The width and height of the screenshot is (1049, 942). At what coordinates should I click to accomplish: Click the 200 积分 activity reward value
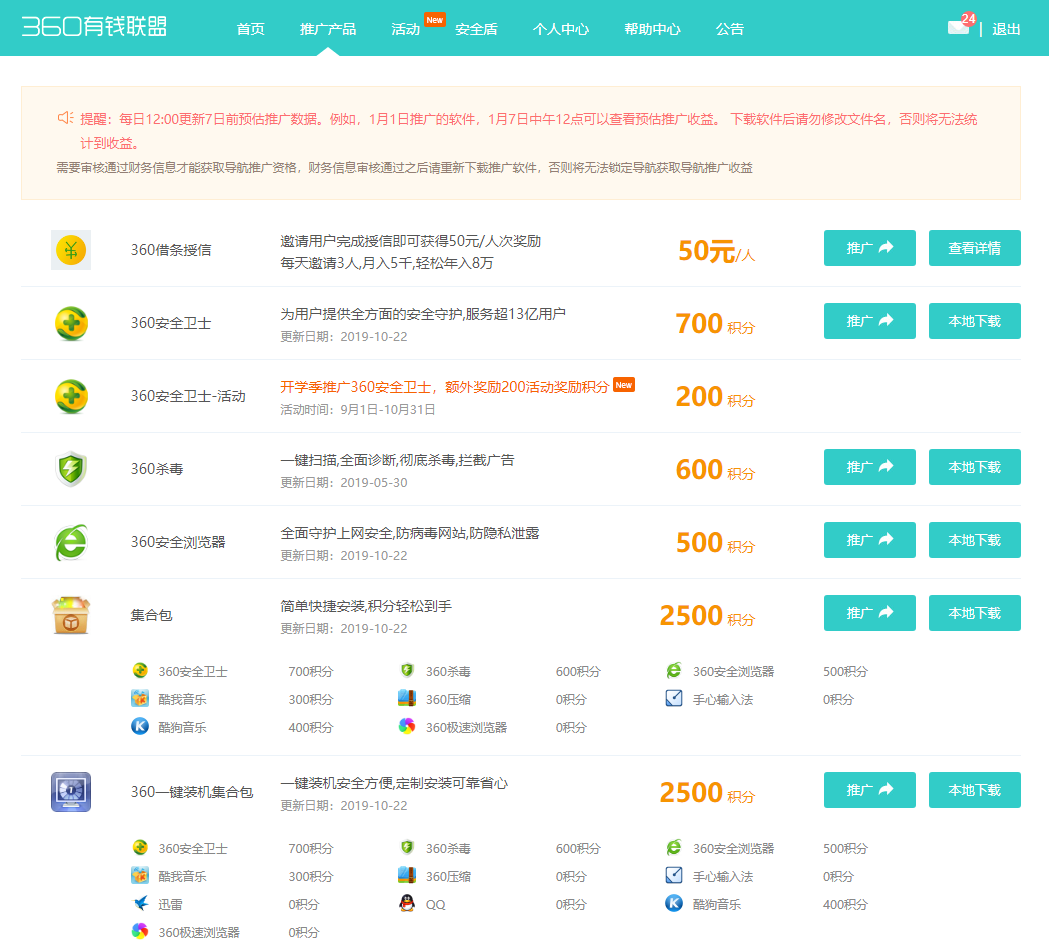click(715, 397)
